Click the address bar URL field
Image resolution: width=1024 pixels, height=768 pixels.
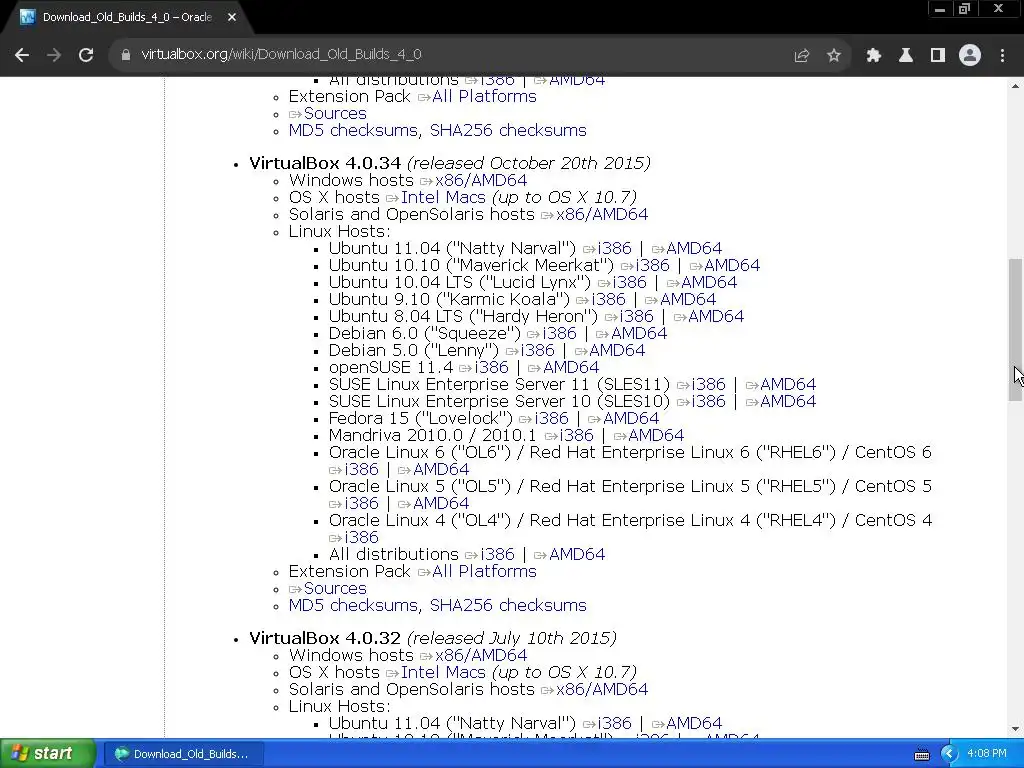[x=457, y=55]
